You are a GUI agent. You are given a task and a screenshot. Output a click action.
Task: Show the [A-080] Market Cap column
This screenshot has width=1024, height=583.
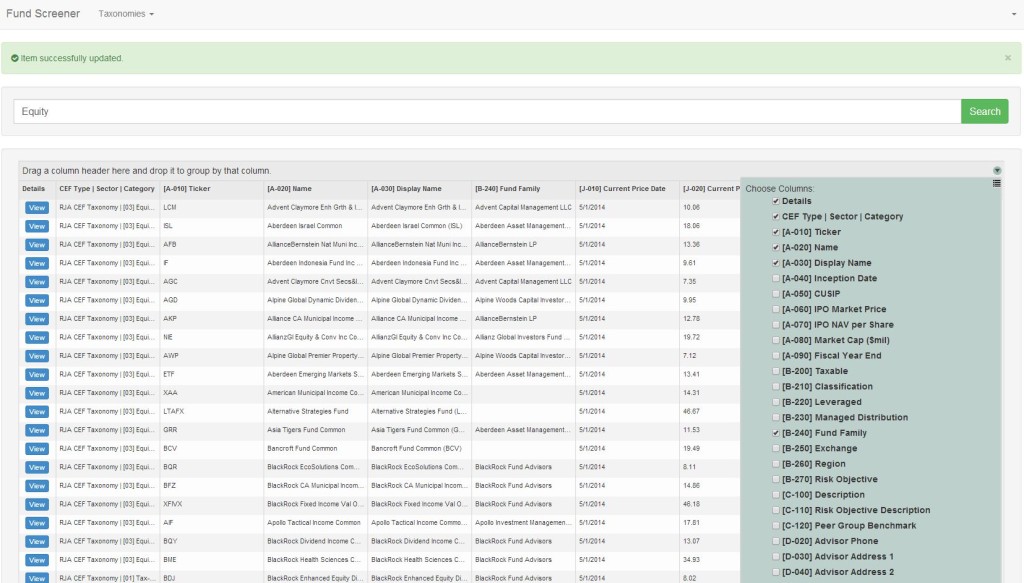[x=776, y=340]
